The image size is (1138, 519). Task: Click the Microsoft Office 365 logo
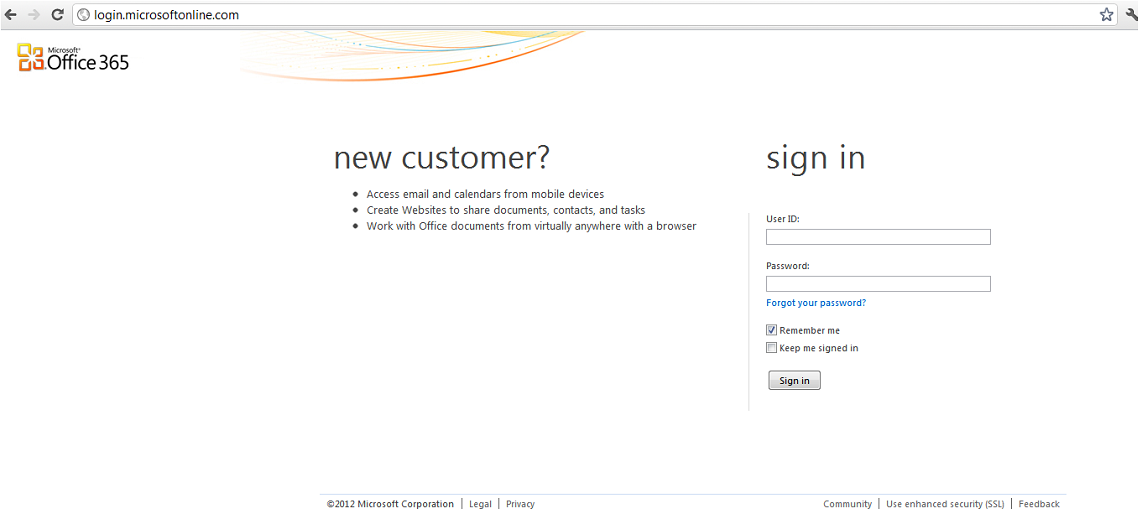73,58
